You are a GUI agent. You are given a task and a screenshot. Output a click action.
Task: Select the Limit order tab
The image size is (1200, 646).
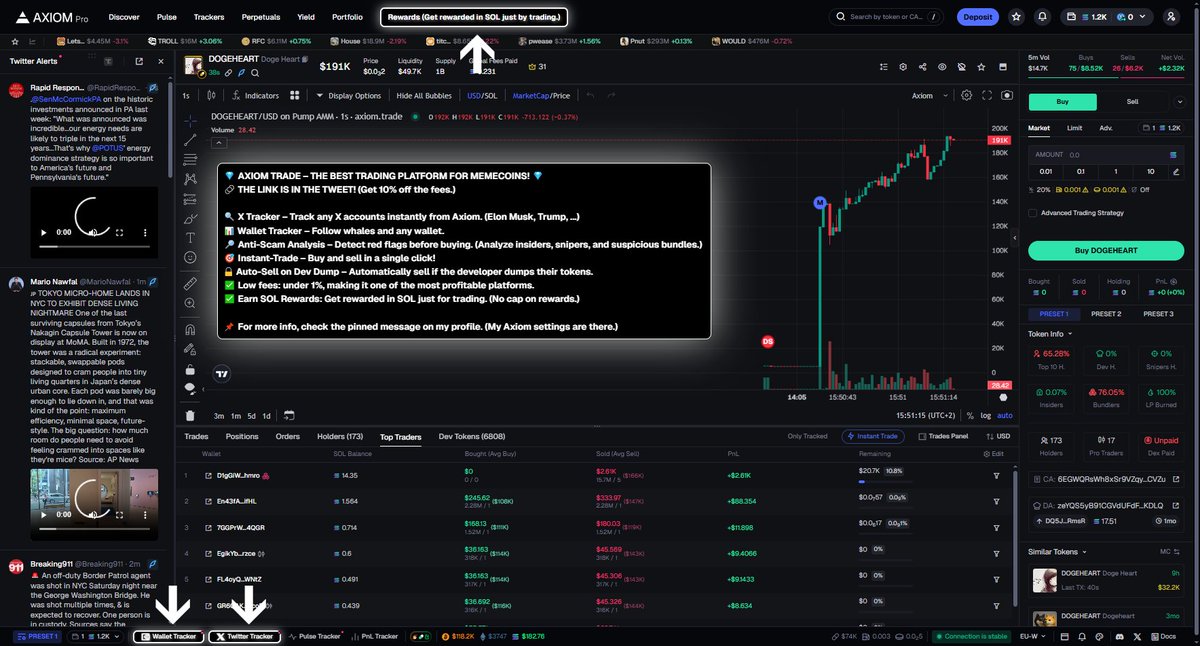coord(1074,128)
